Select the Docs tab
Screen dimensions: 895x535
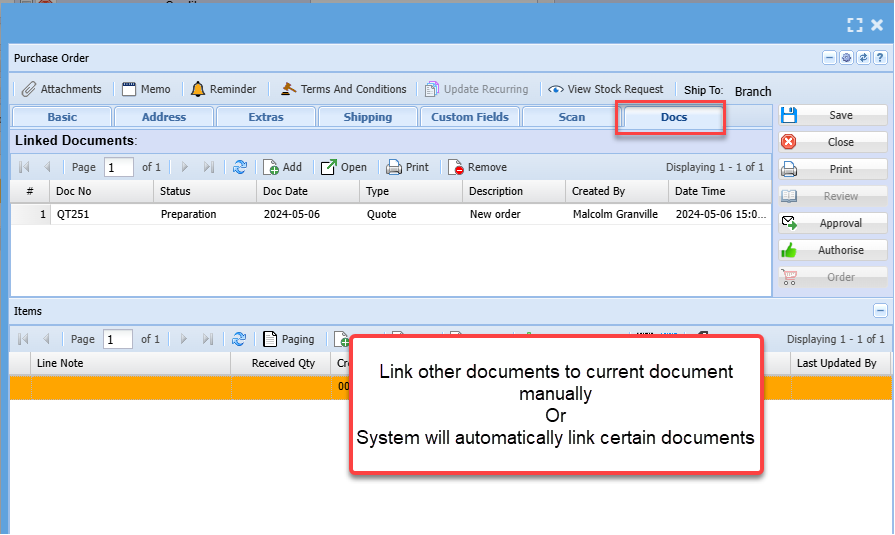[673, 117]
